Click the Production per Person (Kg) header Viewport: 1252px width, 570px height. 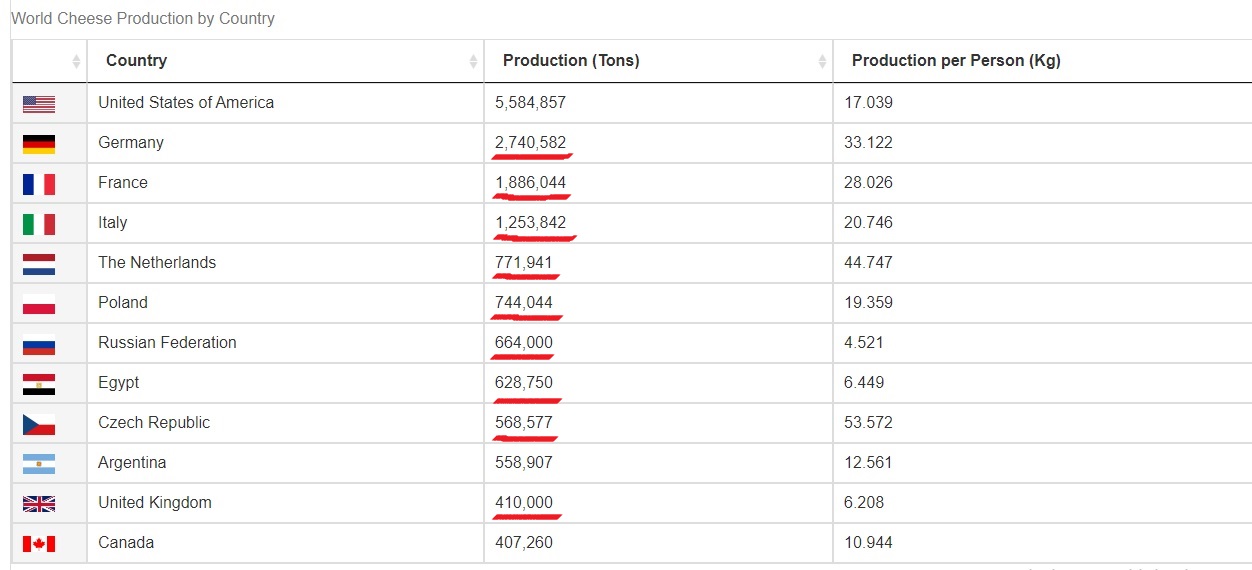[956, 61]
